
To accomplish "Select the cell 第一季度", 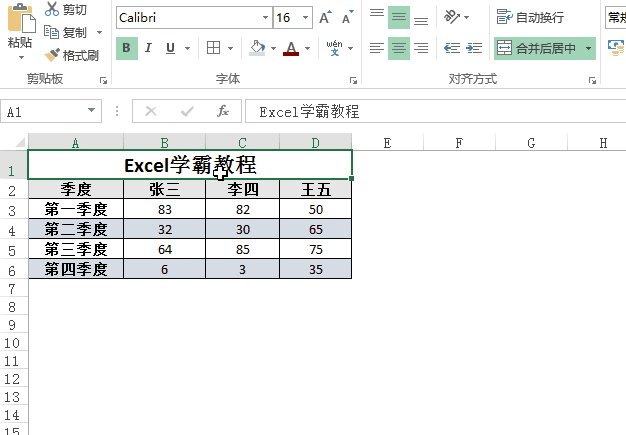I will [76, 209].
